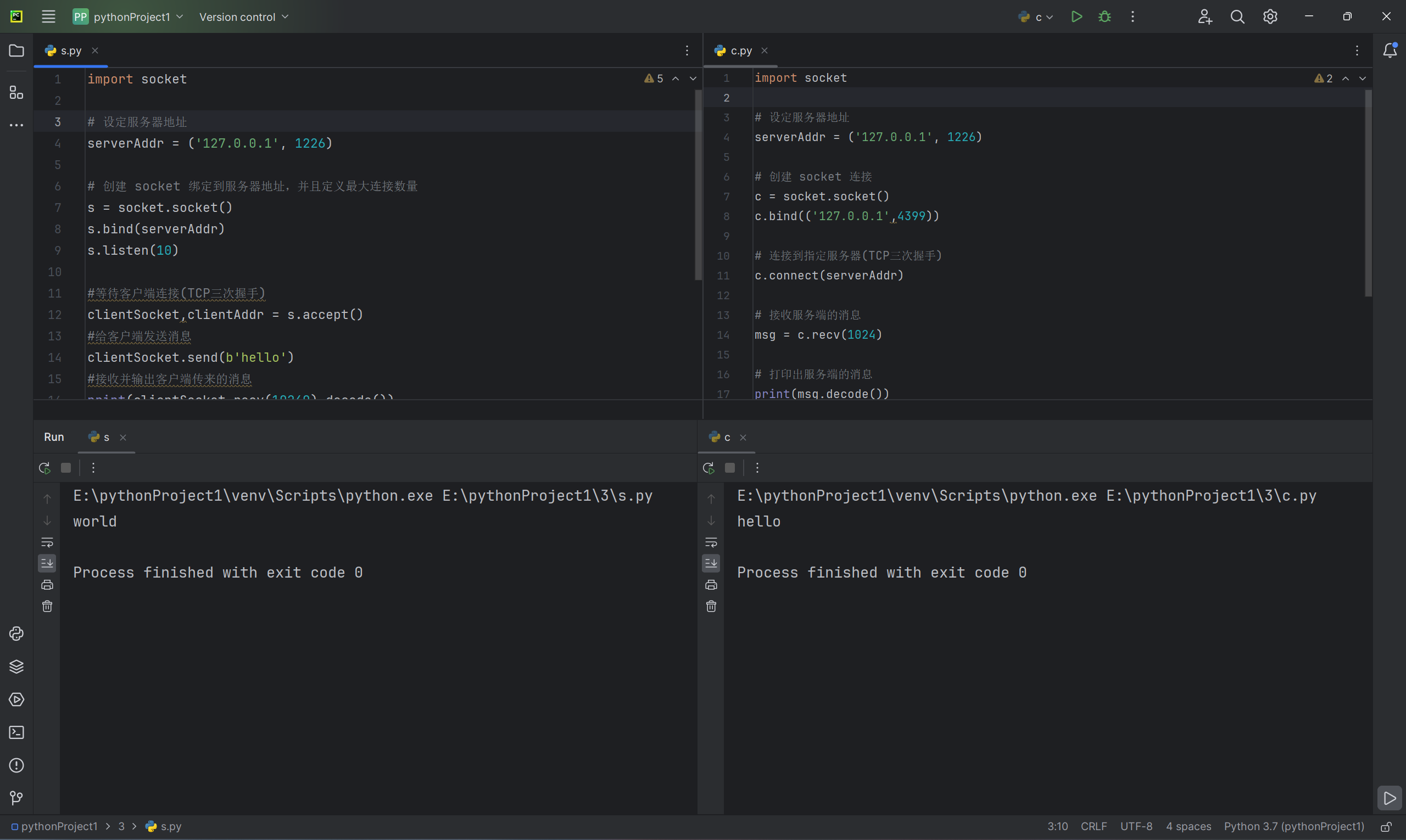
Task: Show more tool windows ellipsis in left sidebar
Action: 16,125
